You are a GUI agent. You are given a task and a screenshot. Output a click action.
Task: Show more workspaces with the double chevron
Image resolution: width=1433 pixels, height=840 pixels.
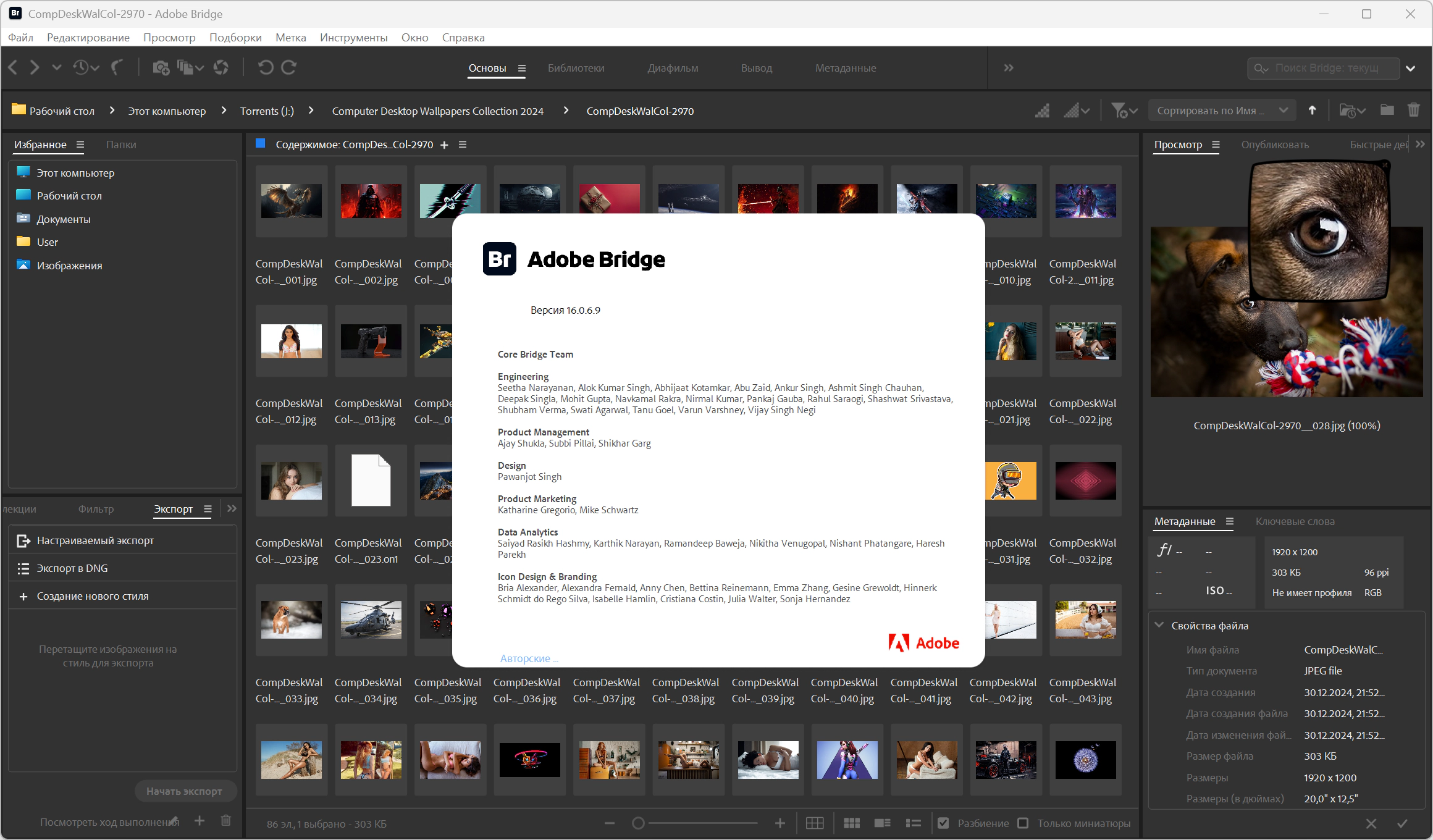coord(1009,68)
